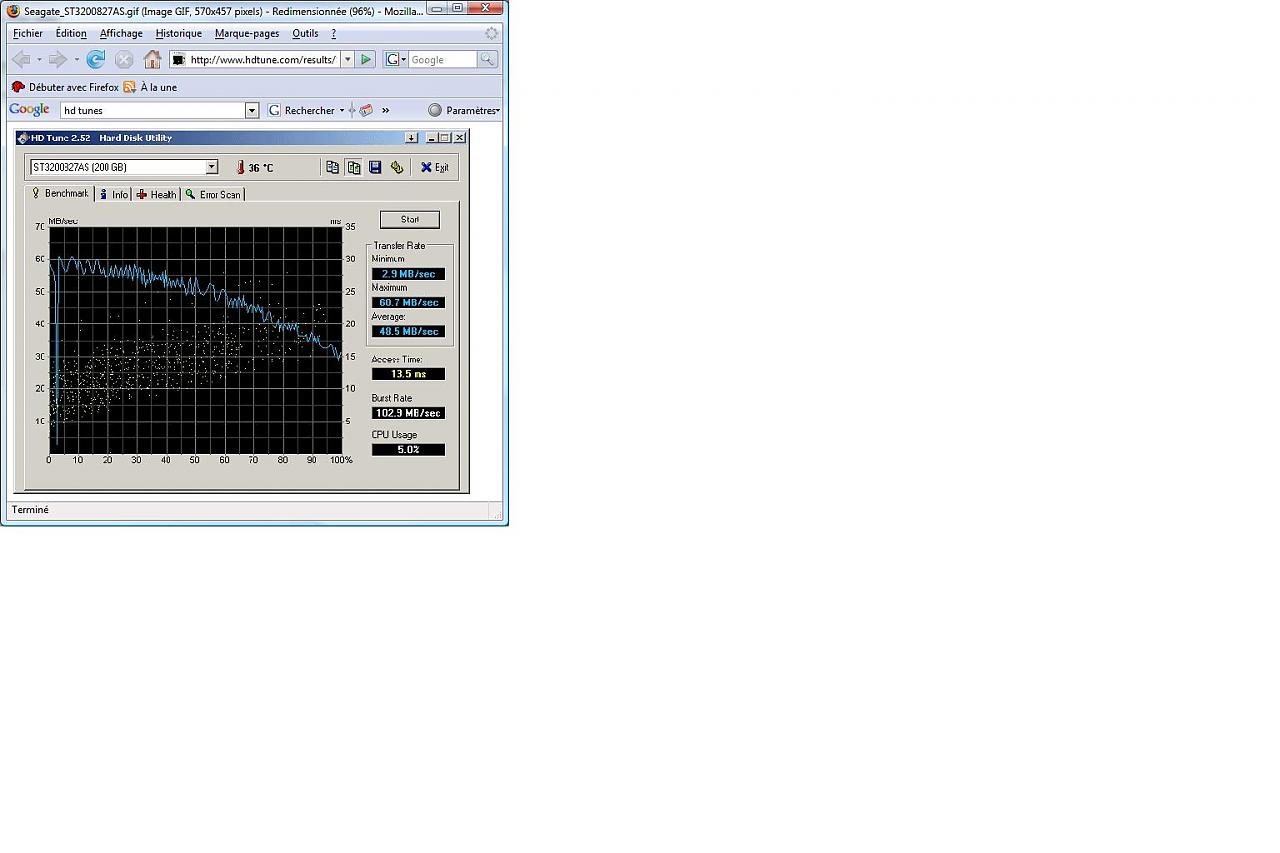Click the Transfer Rate group label
The width and height of the screenshot is (1280, 853).
point(400,246)
